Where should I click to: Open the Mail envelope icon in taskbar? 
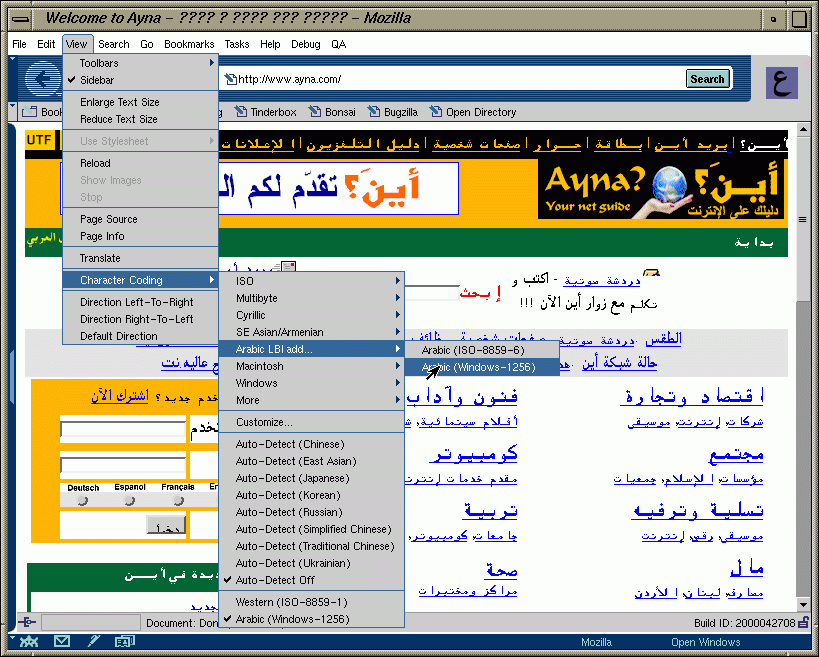(x=62, y=641)
